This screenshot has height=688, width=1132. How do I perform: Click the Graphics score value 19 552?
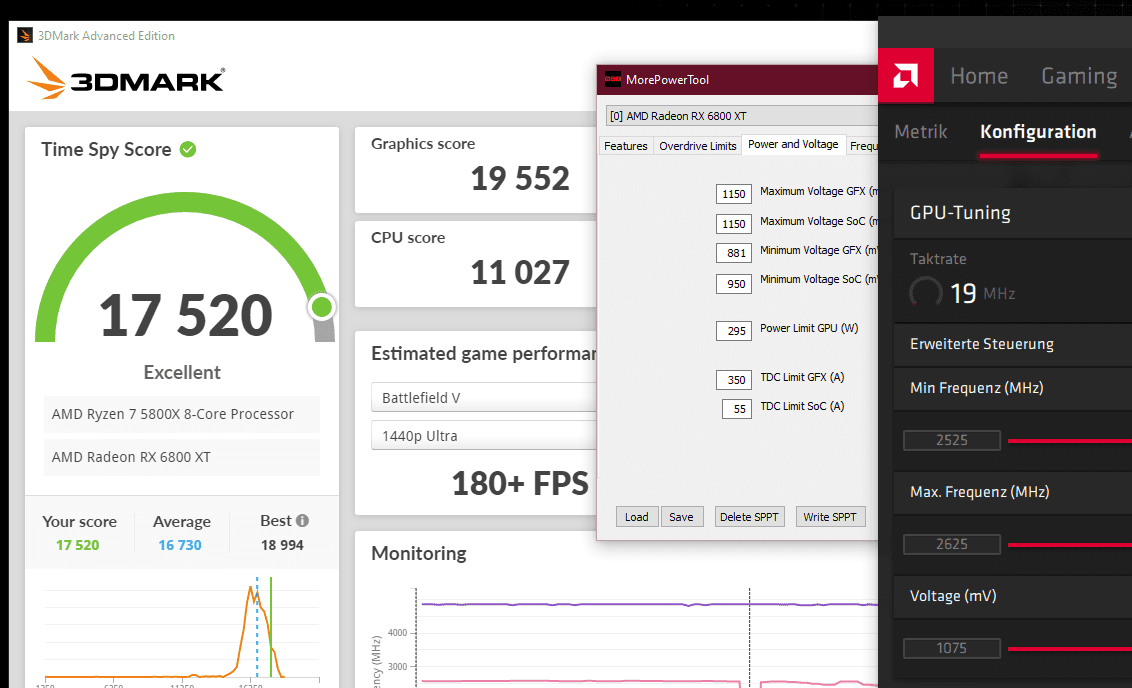tap(520, 178)
